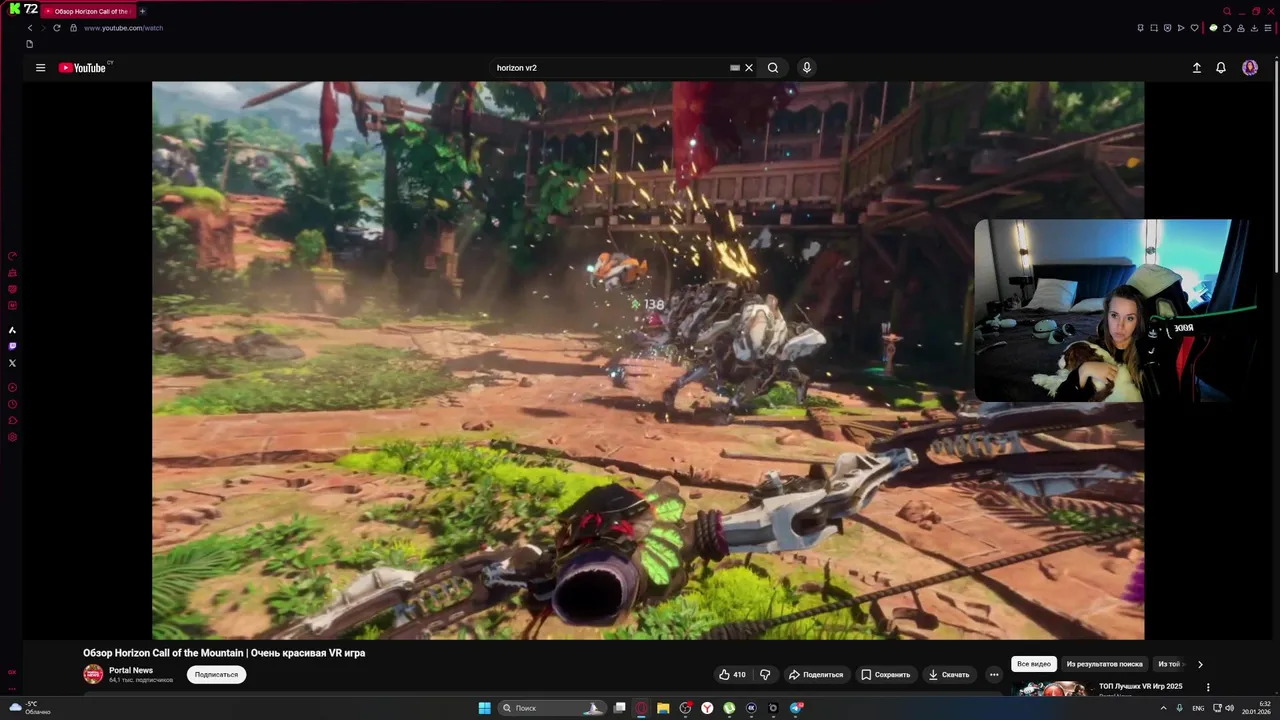Click the Windows taskbar Поиск search box

click(553, 708)
